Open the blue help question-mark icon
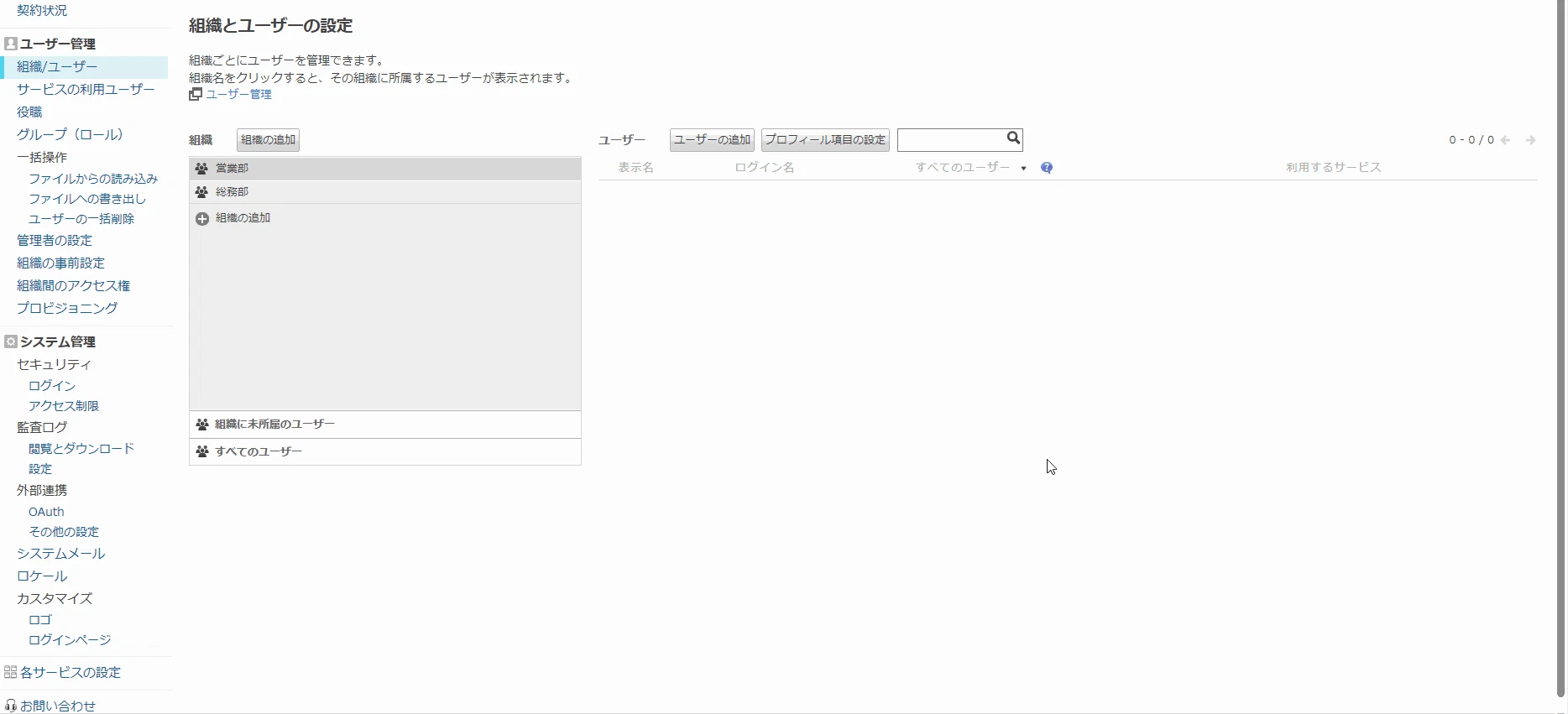Image resolution: width=1568 pixels, height=714 pixels. pyautogui.click(x=1047, y=168)
